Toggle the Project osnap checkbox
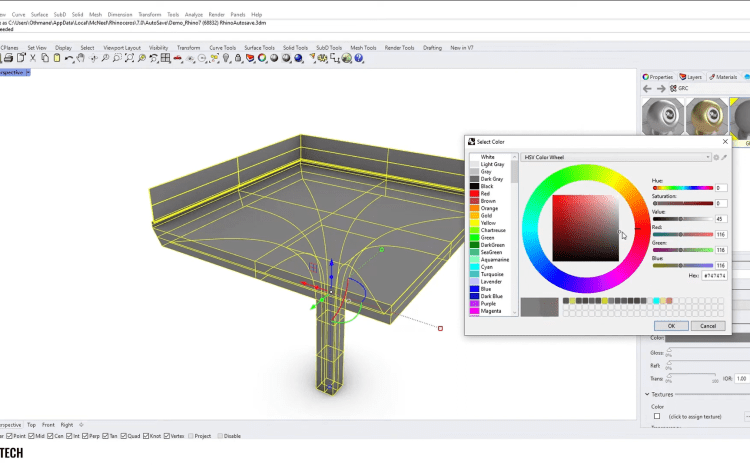This screenshot has height=465, width=750. [189, 436]
